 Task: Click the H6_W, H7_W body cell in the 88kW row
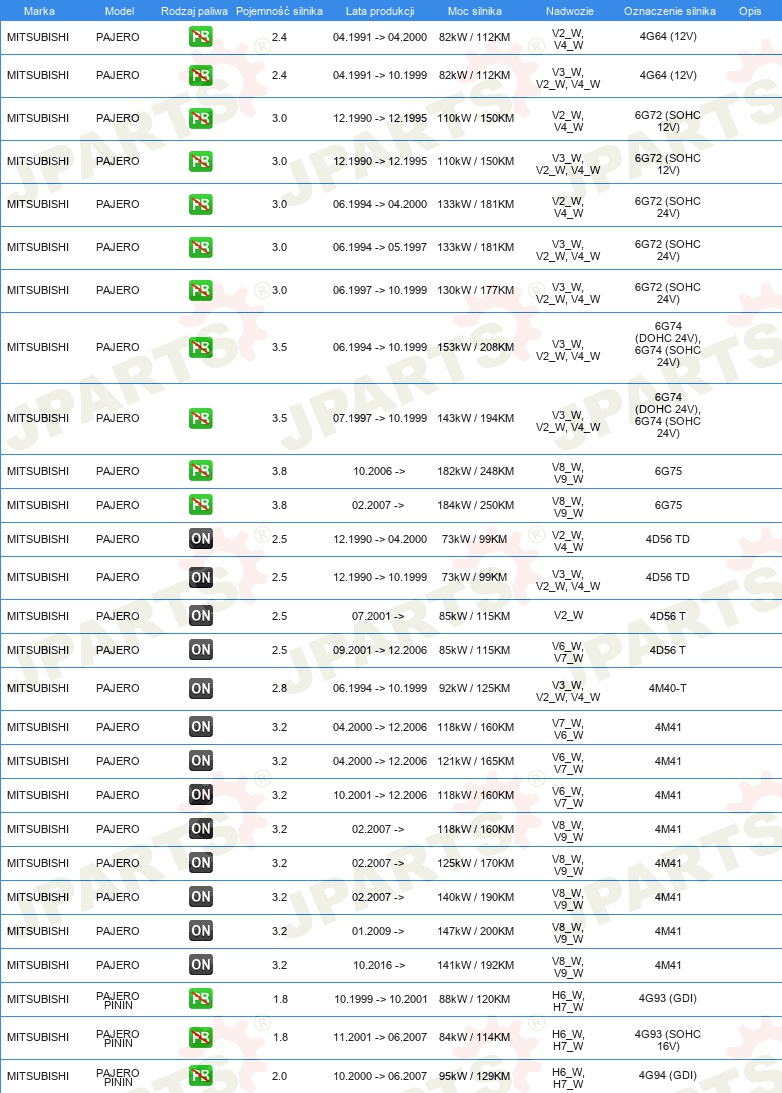click(569, 1001)
